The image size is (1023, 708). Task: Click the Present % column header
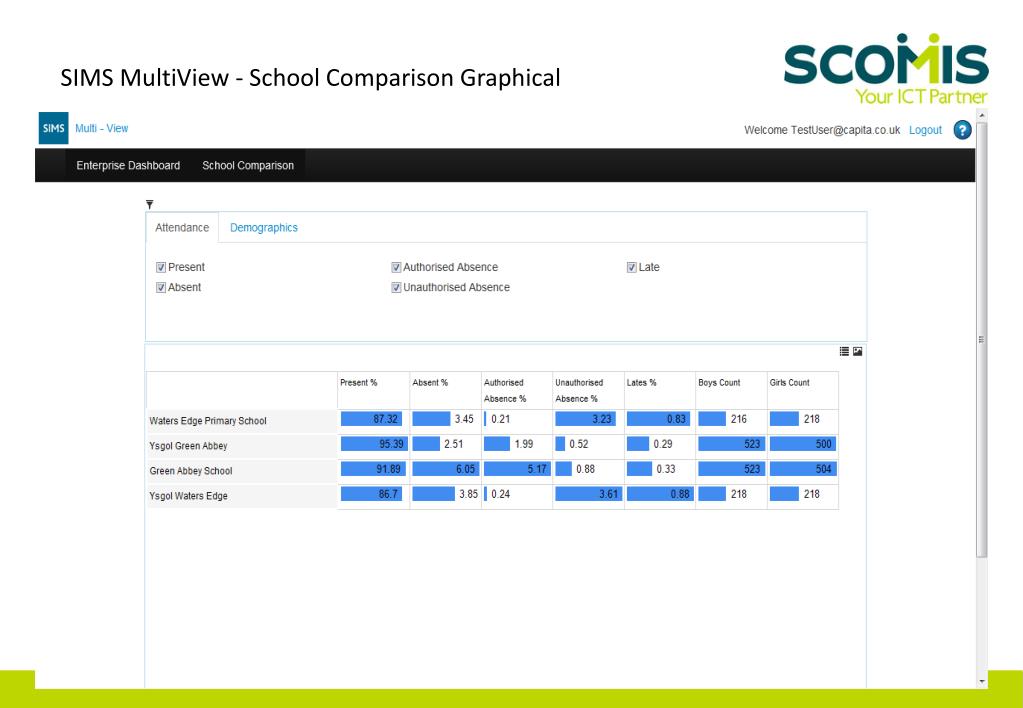(358, 382)
